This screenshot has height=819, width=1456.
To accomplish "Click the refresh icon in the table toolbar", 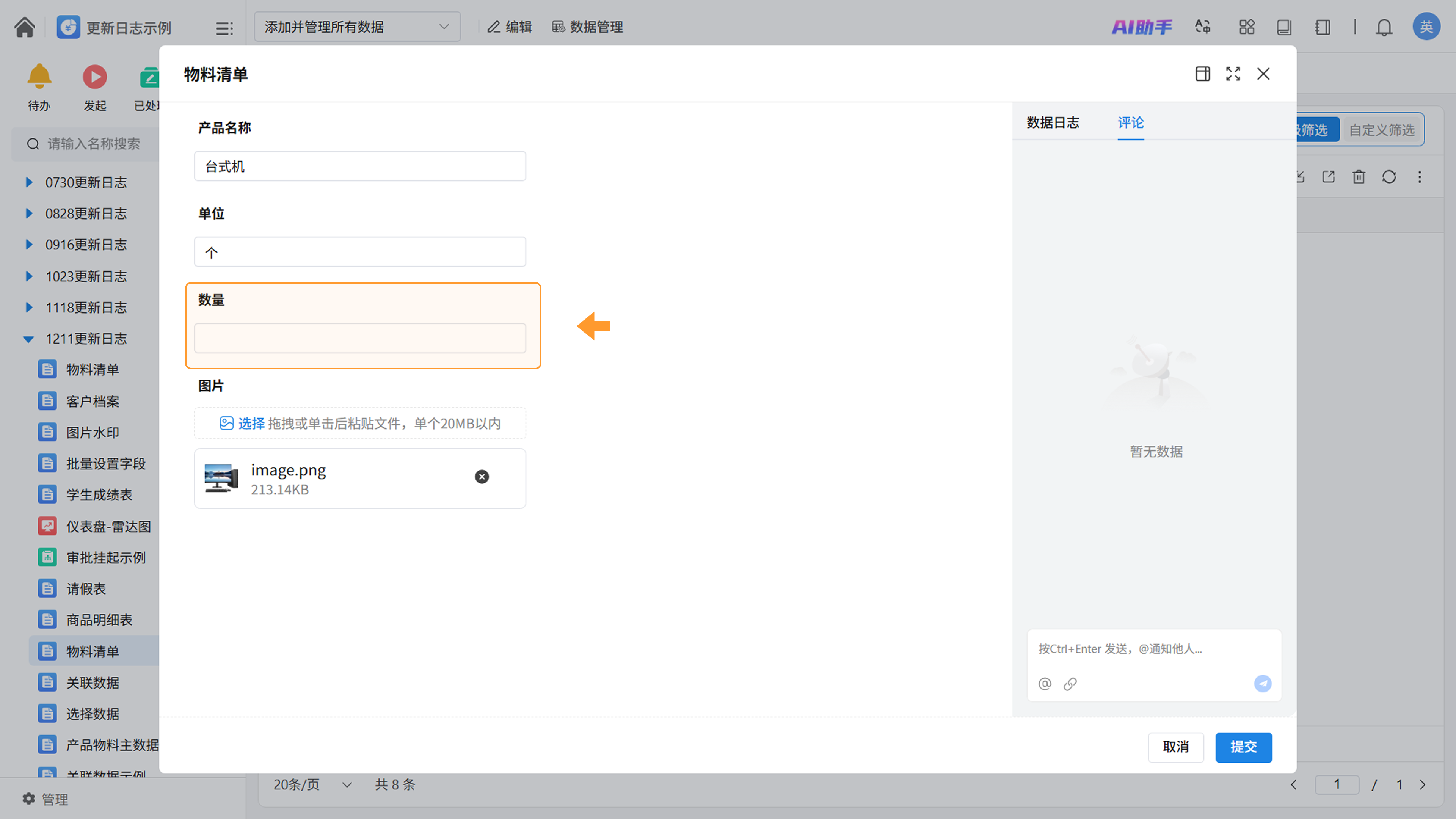I will pos(1389,177).
